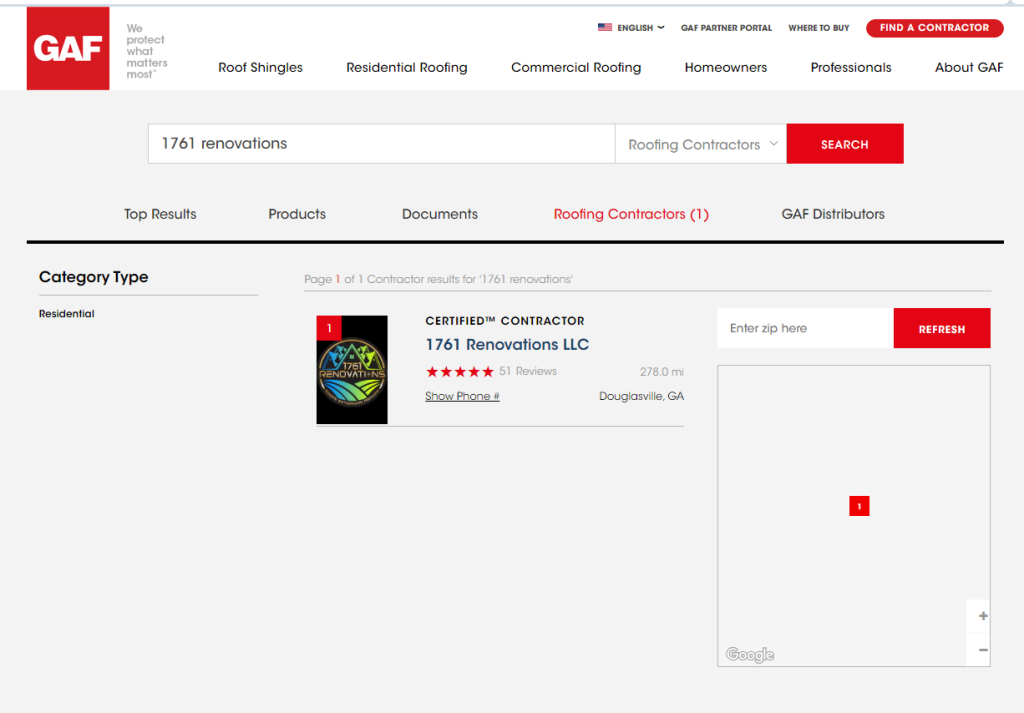1024x713 pixels.
Task: Click the US flag icon
Action: (x=605, y=27)
